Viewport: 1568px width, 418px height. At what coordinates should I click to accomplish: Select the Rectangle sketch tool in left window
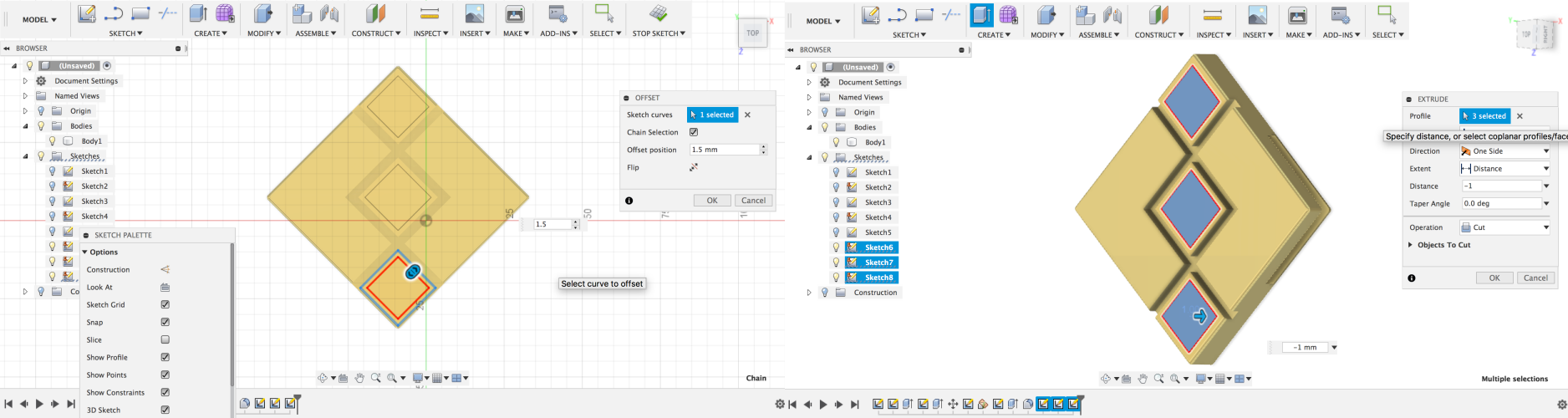point(141,13)
